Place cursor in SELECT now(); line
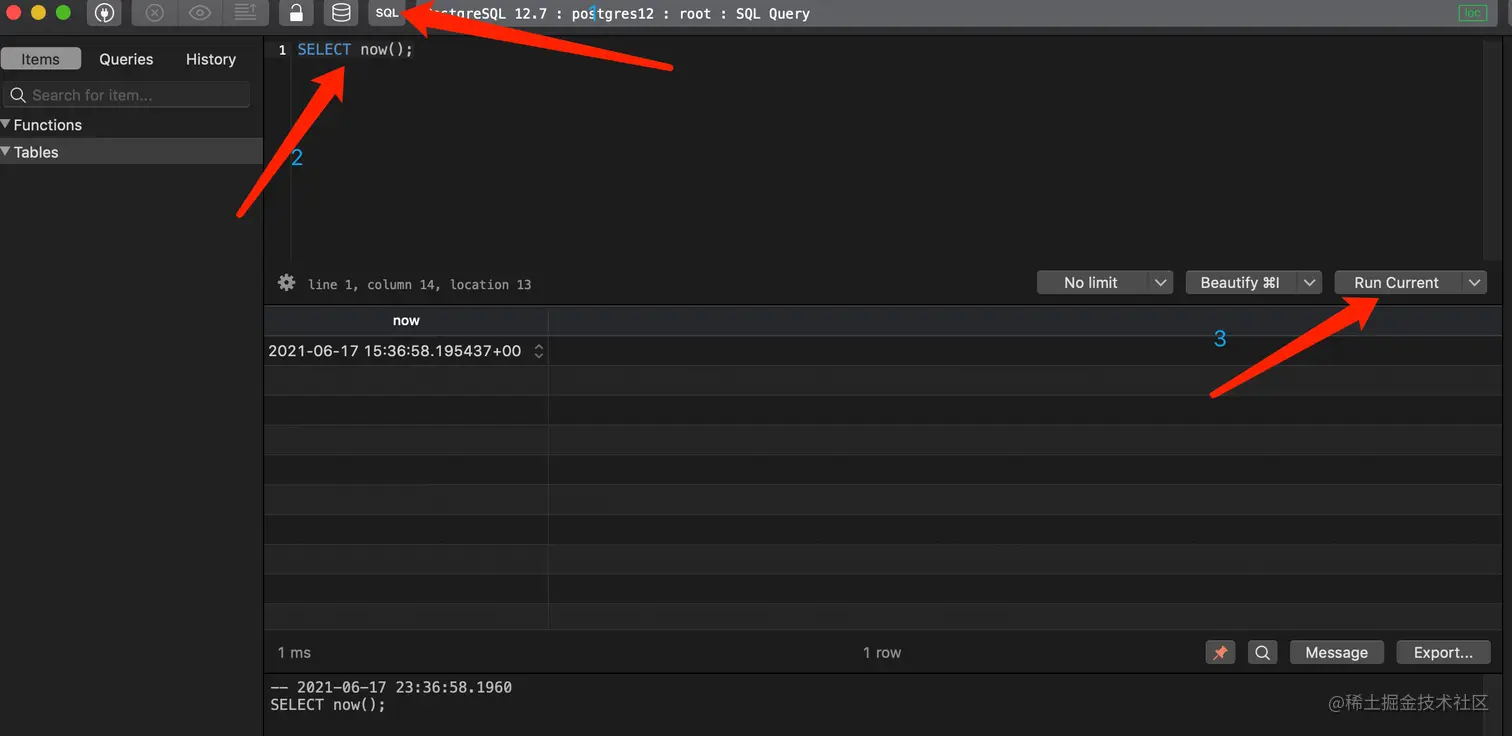The height and width of the screenshot is (736, 1512). [x=355, y=50]
